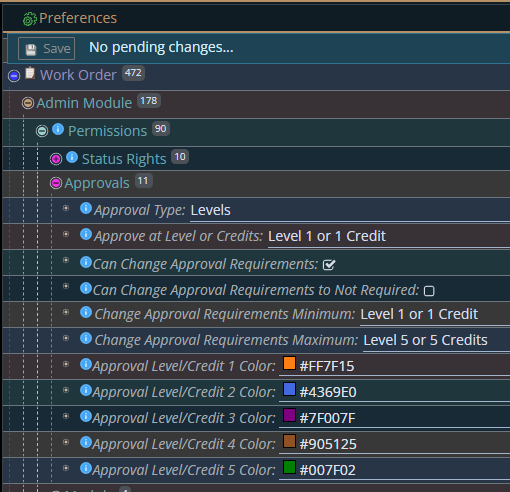
Task: Click the Work Order clipboard icon
Action: pos(30,73)
